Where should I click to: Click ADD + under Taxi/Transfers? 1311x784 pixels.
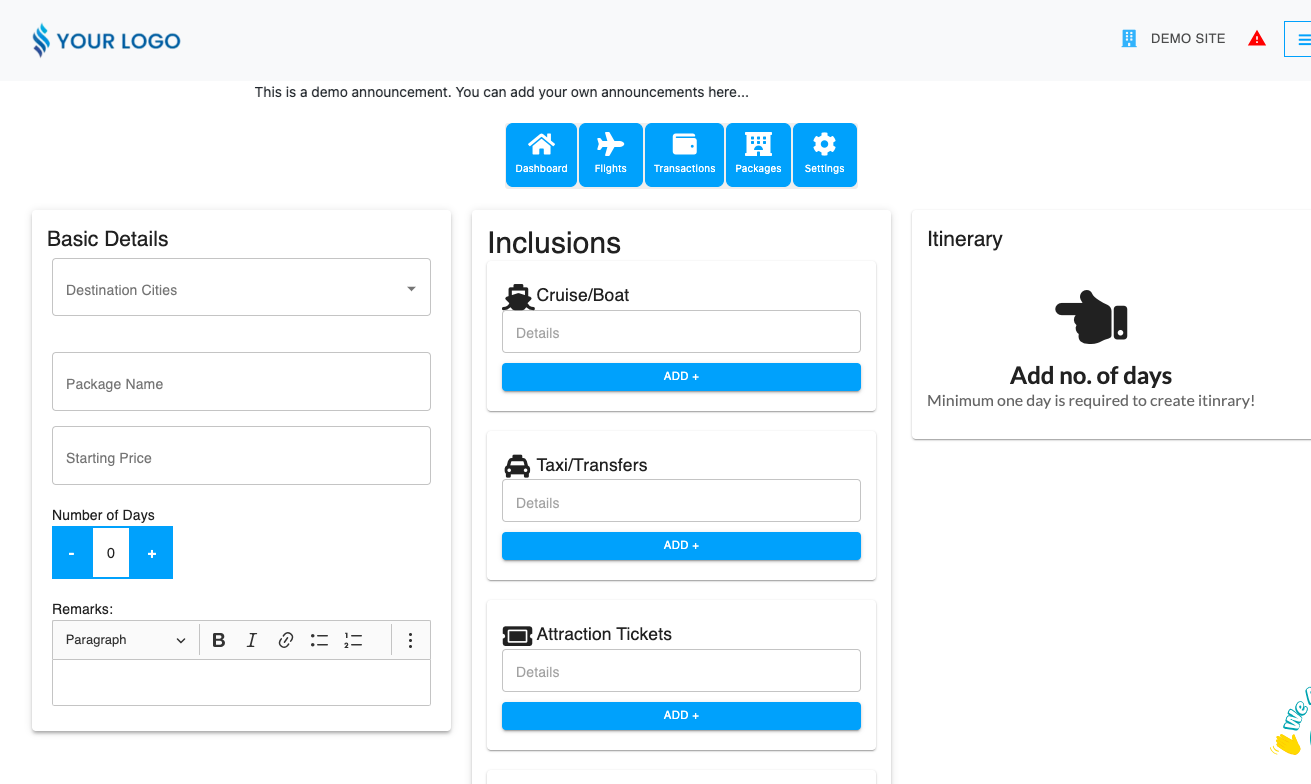(x=681, y=546)
